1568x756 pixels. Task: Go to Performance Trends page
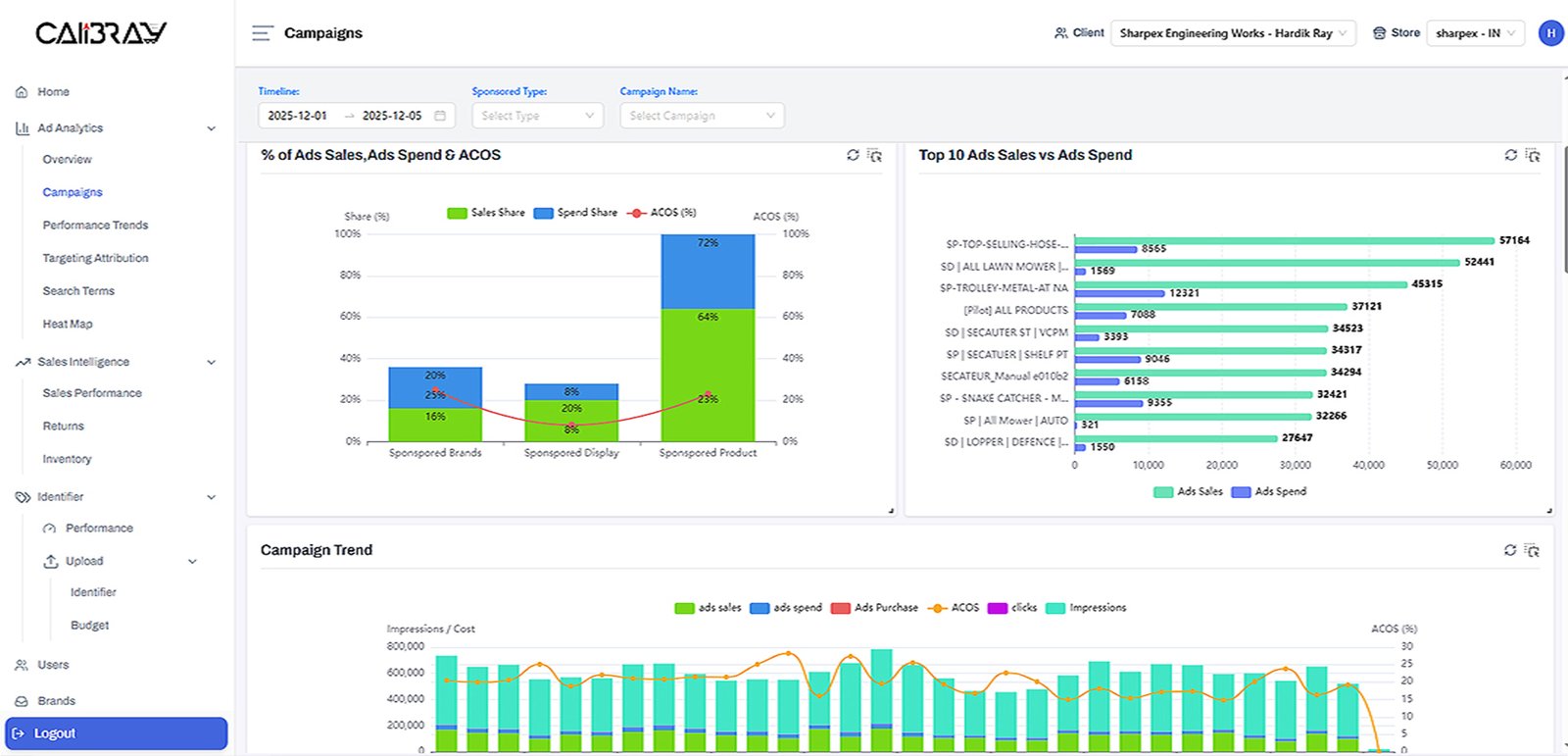click(95, 226)
